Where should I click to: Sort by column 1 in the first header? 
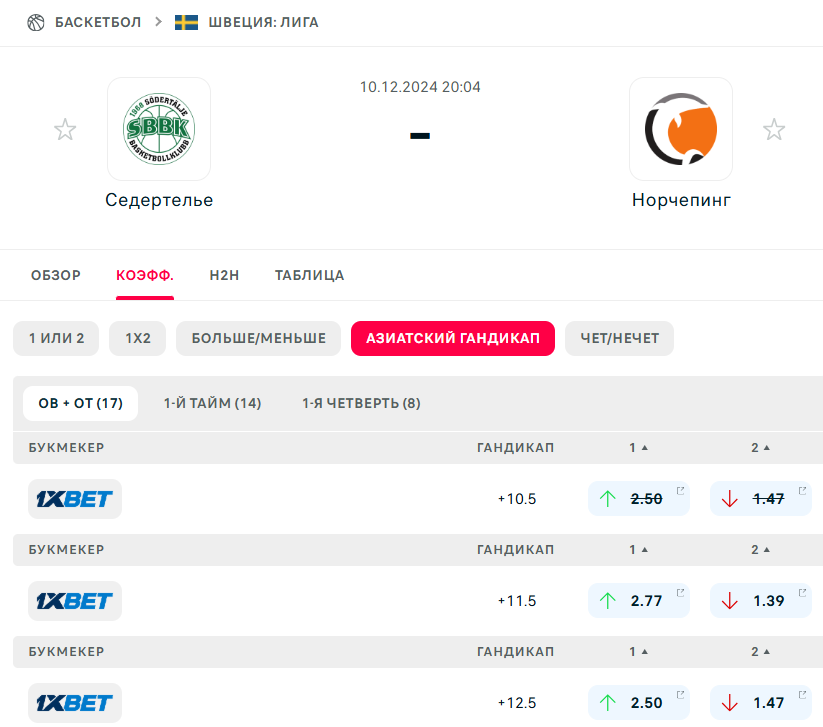[x=638, y=448]
